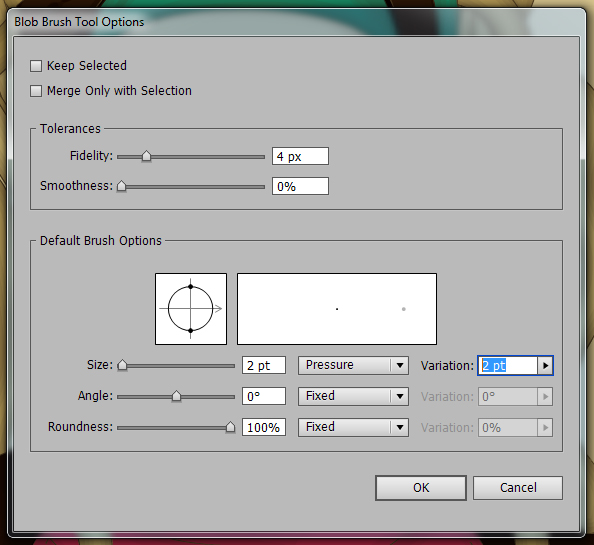This screenshot has width=594, height=545.
Task: Click the Smoothness 0% input field
Action: pos(300,186)
